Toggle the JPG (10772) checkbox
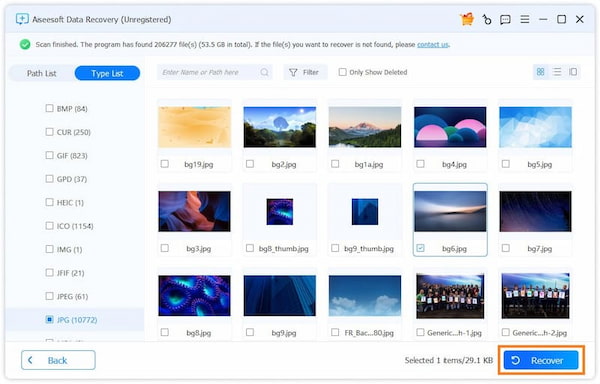This screenshot has width=600, height=384. 49,319
